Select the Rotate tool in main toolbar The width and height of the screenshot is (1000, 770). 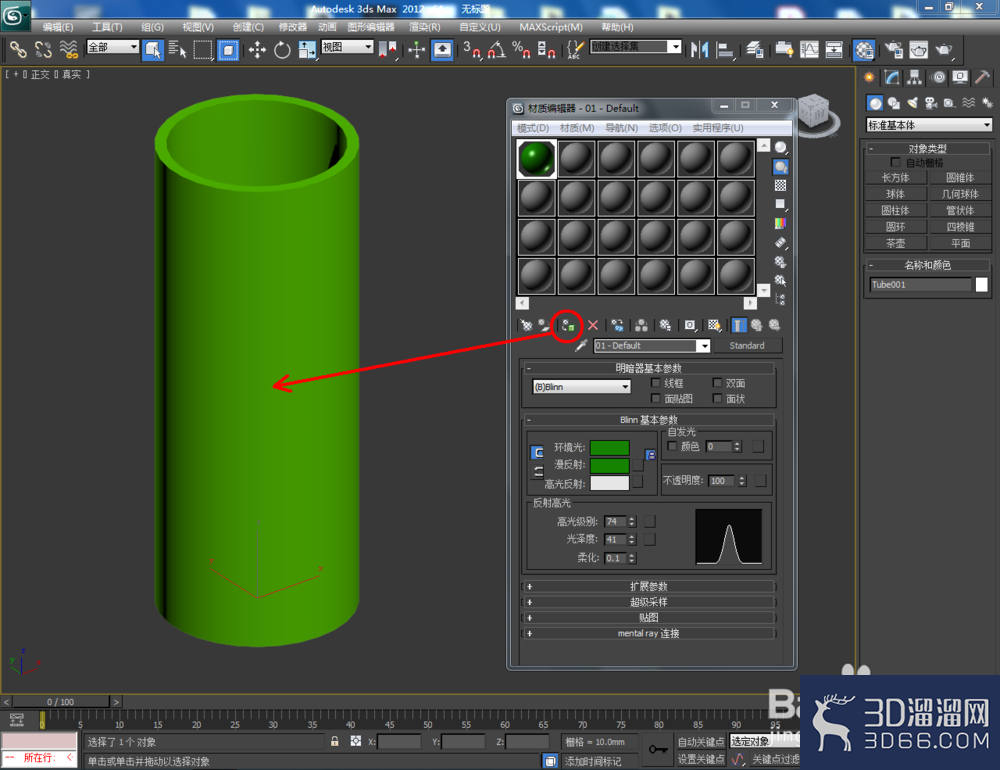pyautogui.click(x=282, y=50)
